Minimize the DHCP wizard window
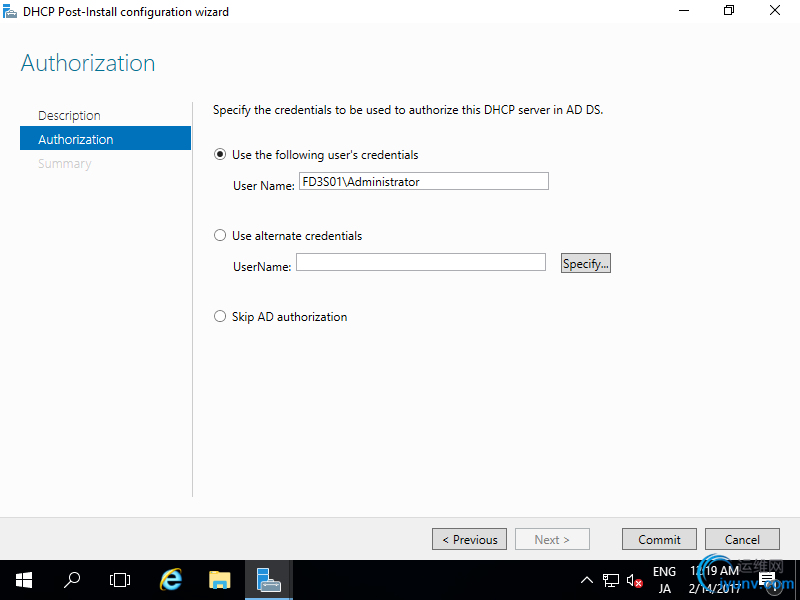Image resolution: width=800 pixels, height=600 pixels. coord(684,11)
